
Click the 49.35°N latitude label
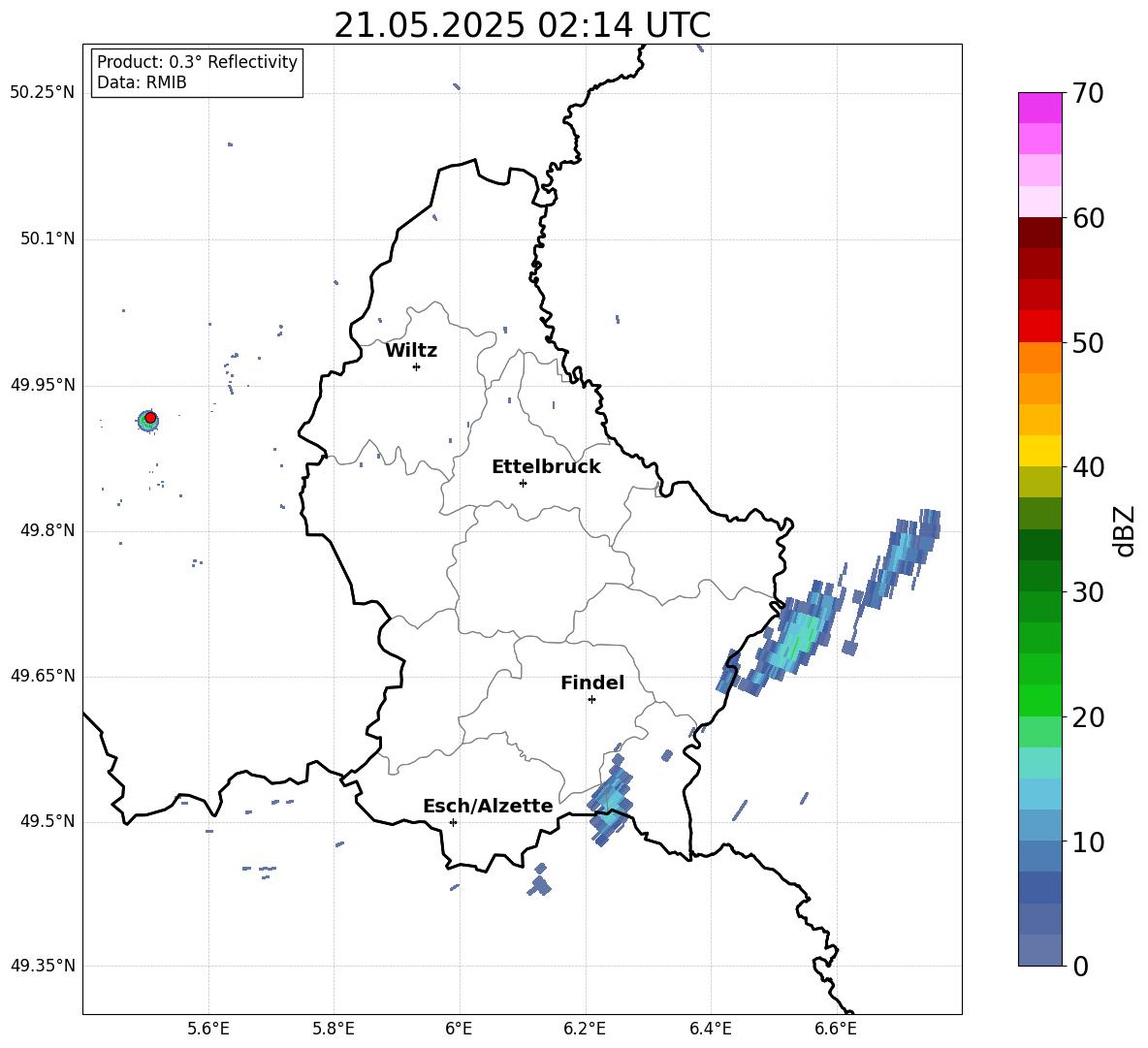point(43,966)
